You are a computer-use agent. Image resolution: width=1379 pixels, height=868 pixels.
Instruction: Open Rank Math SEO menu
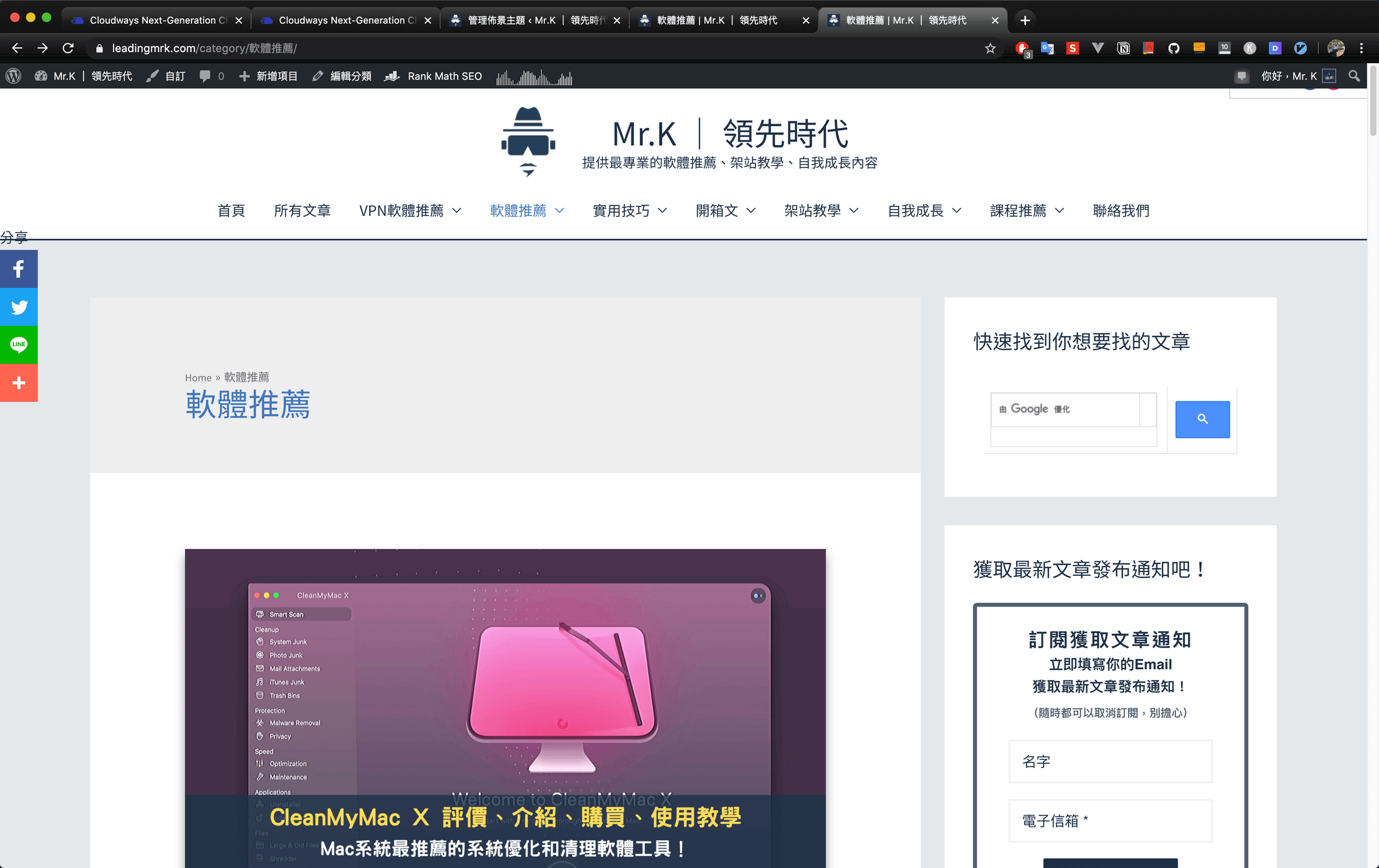tap(433, 76)
